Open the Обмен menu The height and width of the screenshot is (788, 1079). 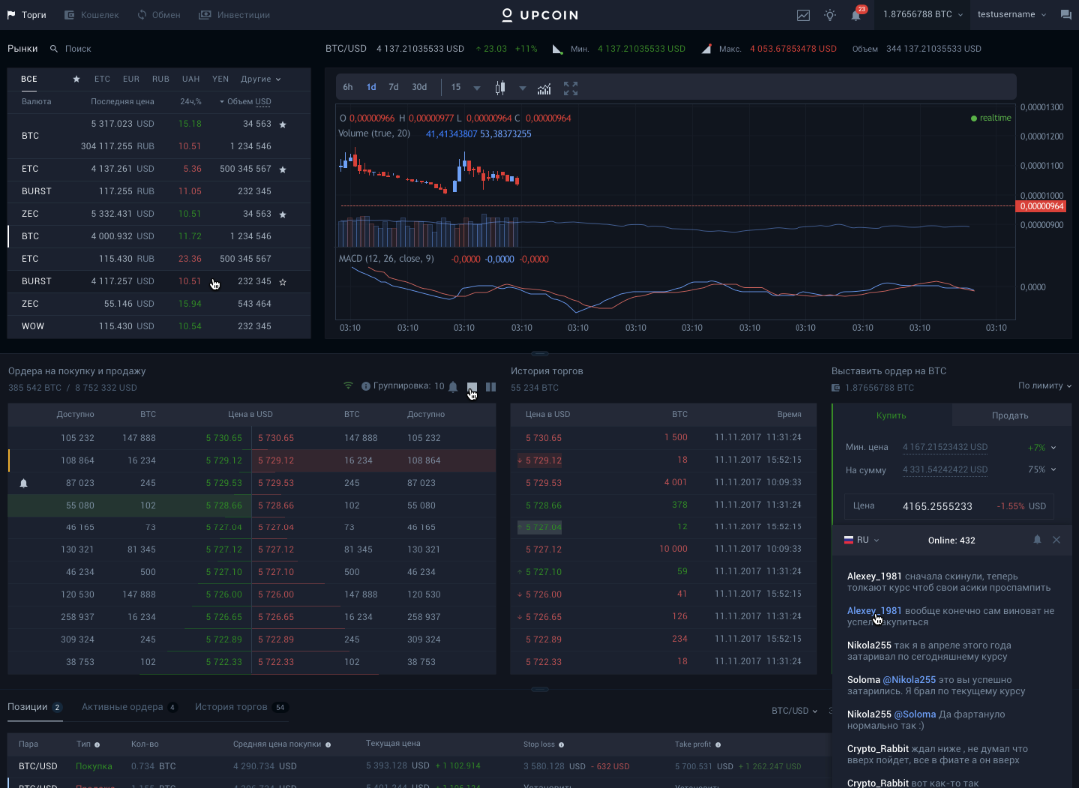(x=158, y=14)
